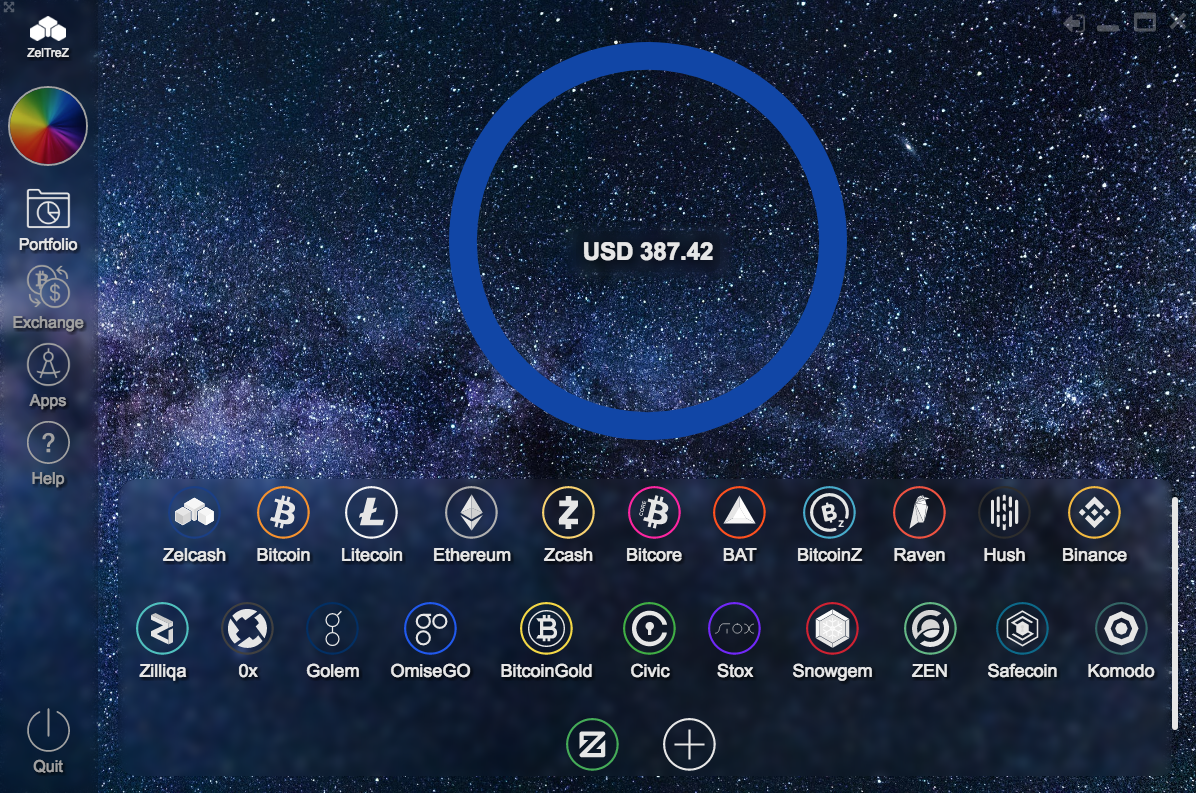Viewport: 1196px width, 793px height.
Task: Click the coin list scrollbar
Action: click(1175, 614)
